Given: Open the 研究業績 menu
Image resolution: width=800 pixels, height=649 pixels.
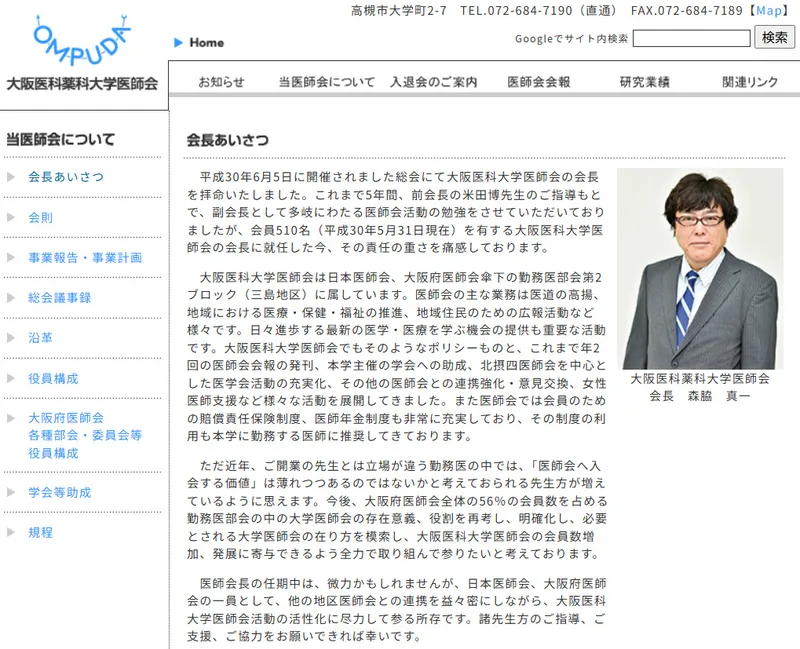Looking at the screenshot, I should 644,82.
